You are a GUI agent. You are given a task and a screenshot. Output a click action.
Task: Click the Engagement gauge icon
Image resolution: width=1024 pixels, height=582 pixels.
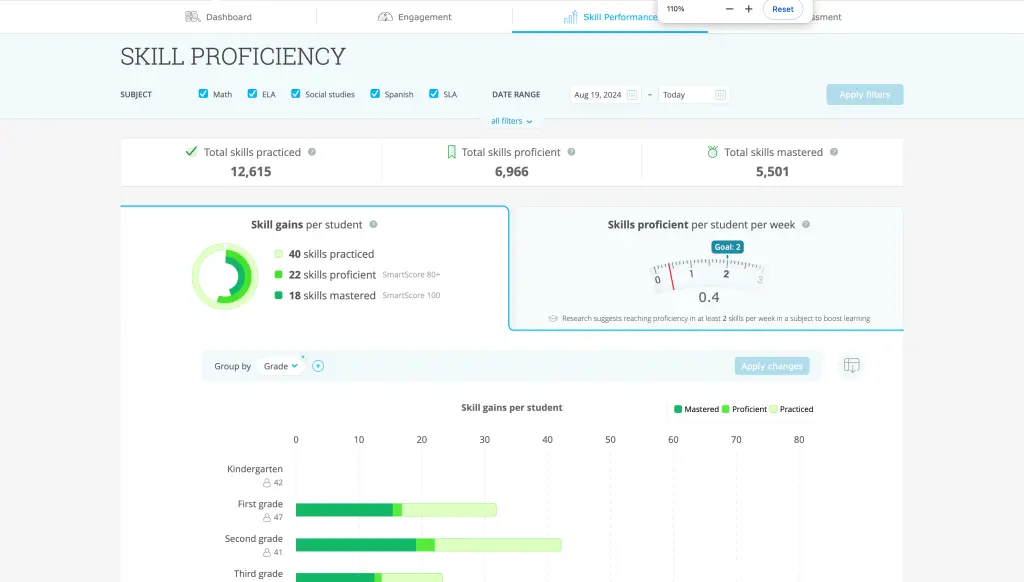(385, 16)
